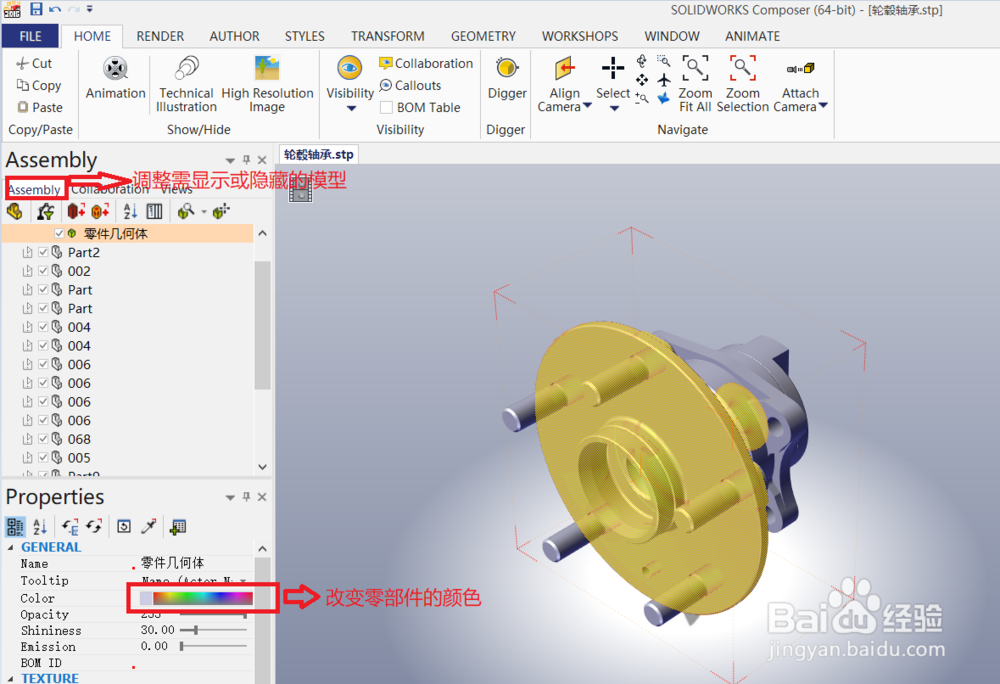
Task: Click the Save icon in quick access toolbar
Action: (36, 9)
